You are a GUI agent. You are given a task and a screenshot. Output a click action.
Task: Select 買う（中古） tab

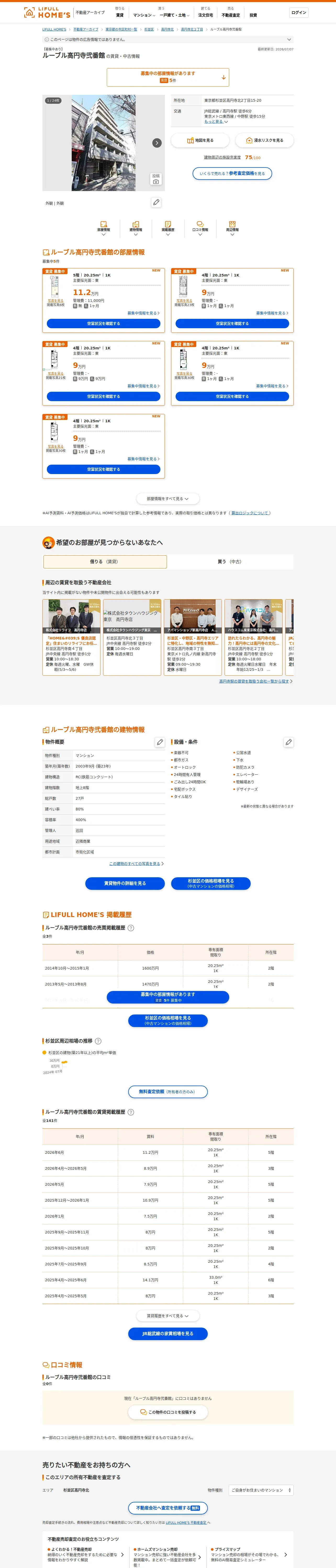click(230, 561)
